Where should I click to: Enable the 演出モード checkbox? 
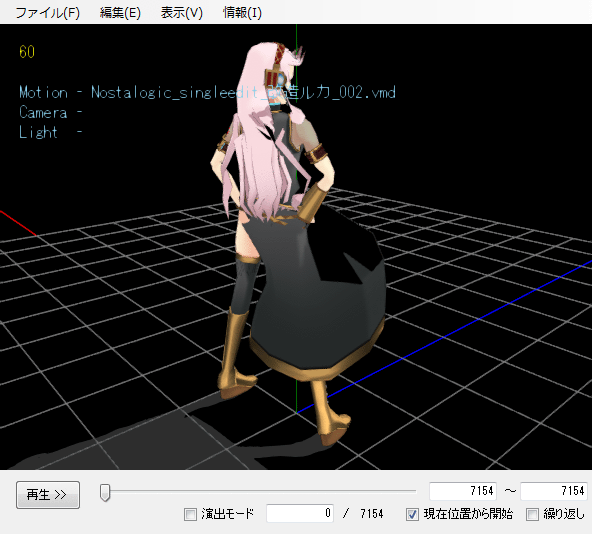[190, 514]
